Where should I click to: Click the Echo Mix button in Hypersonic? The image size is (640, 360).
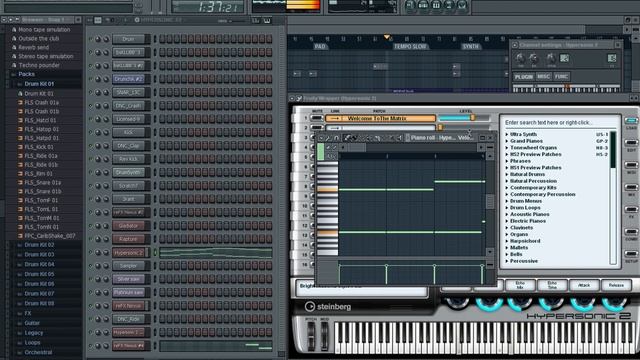(520, 285)
